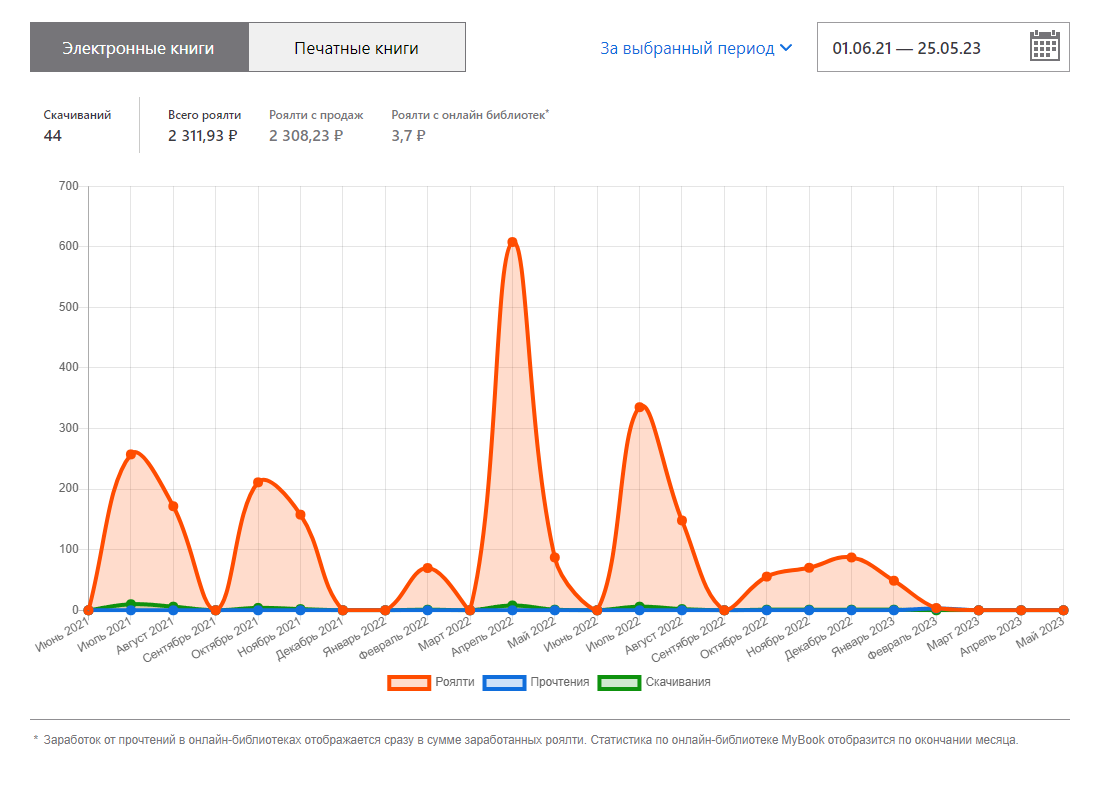Click the Ноябрь 2022 royalty data point
This screenshot has height=788, width=1103.
click(x=809, y=568)
